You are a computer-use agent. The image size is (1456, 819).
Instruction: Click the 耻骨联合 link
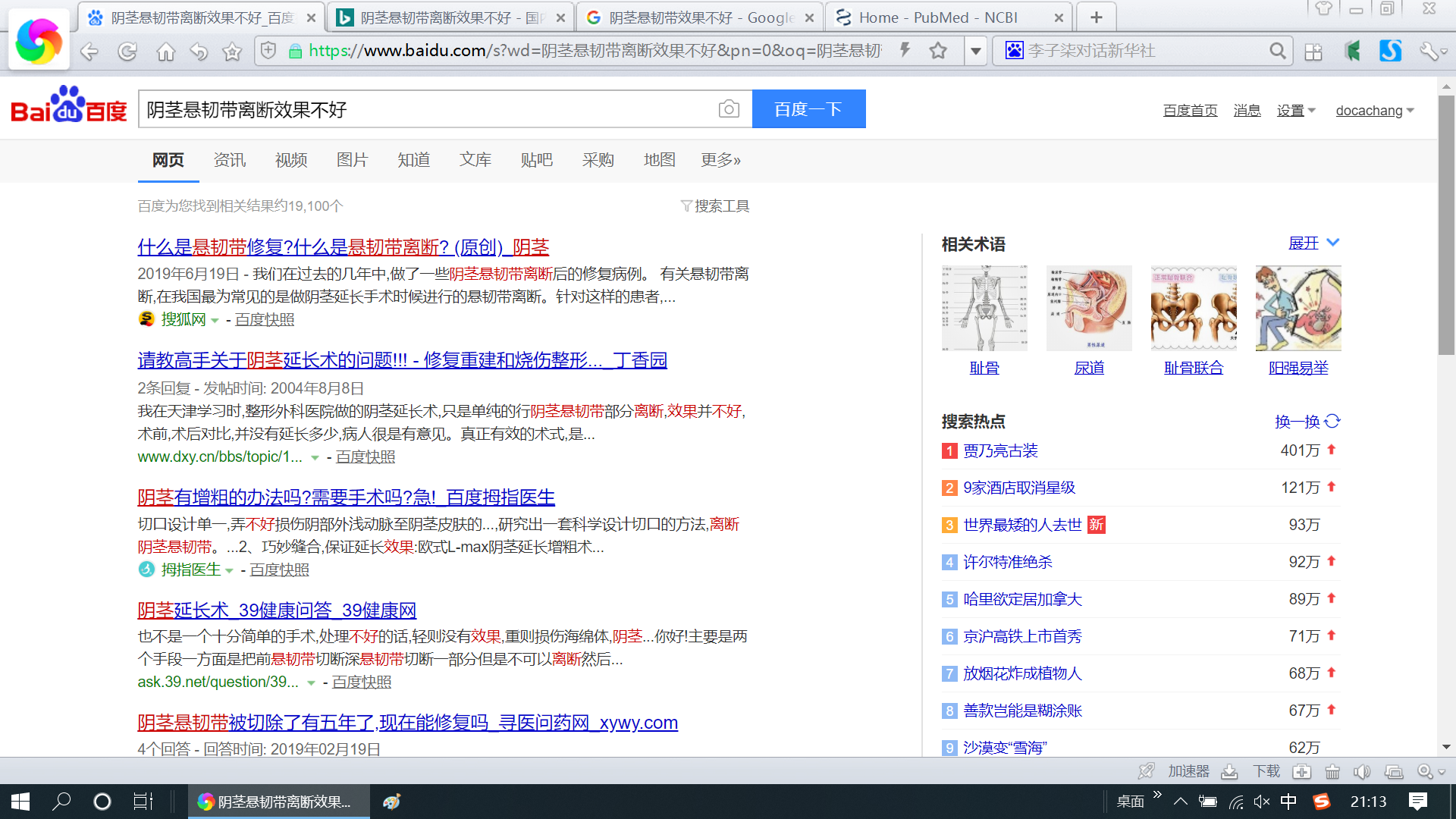pyautogui.click(x=1194, y=368)
